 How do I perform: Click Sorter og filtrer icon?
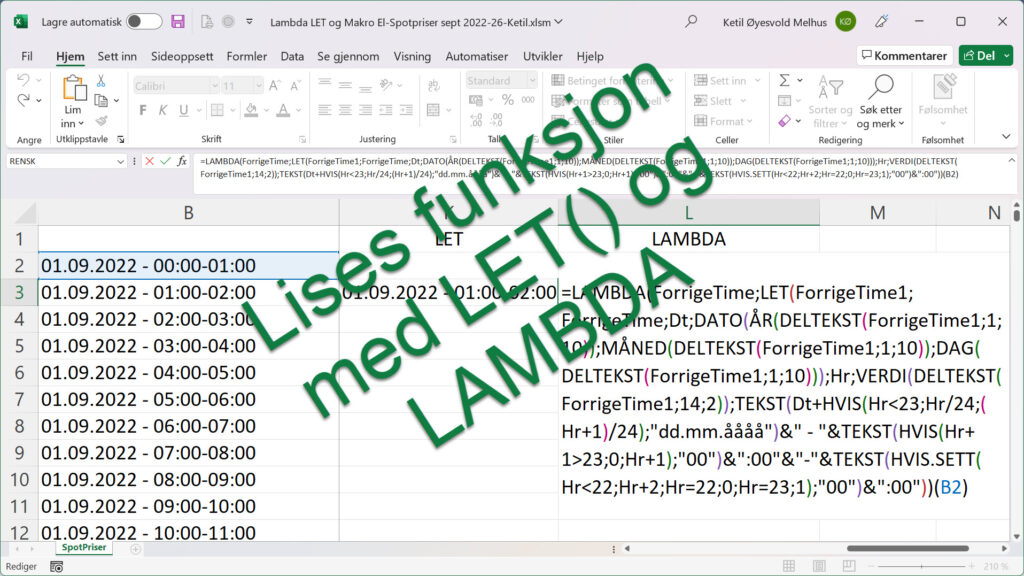pos(831,86)
